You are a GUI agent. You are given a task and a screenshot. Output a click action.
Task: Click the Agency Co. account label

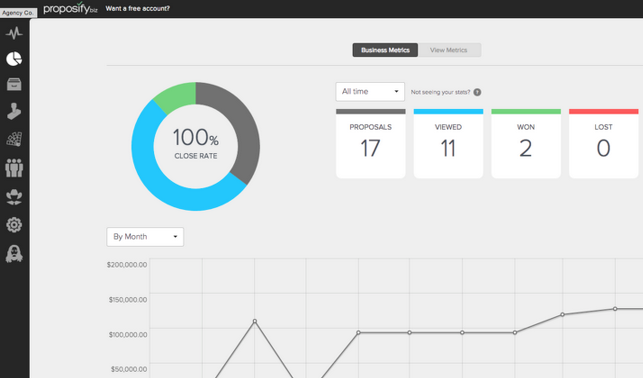coord(18,13)
